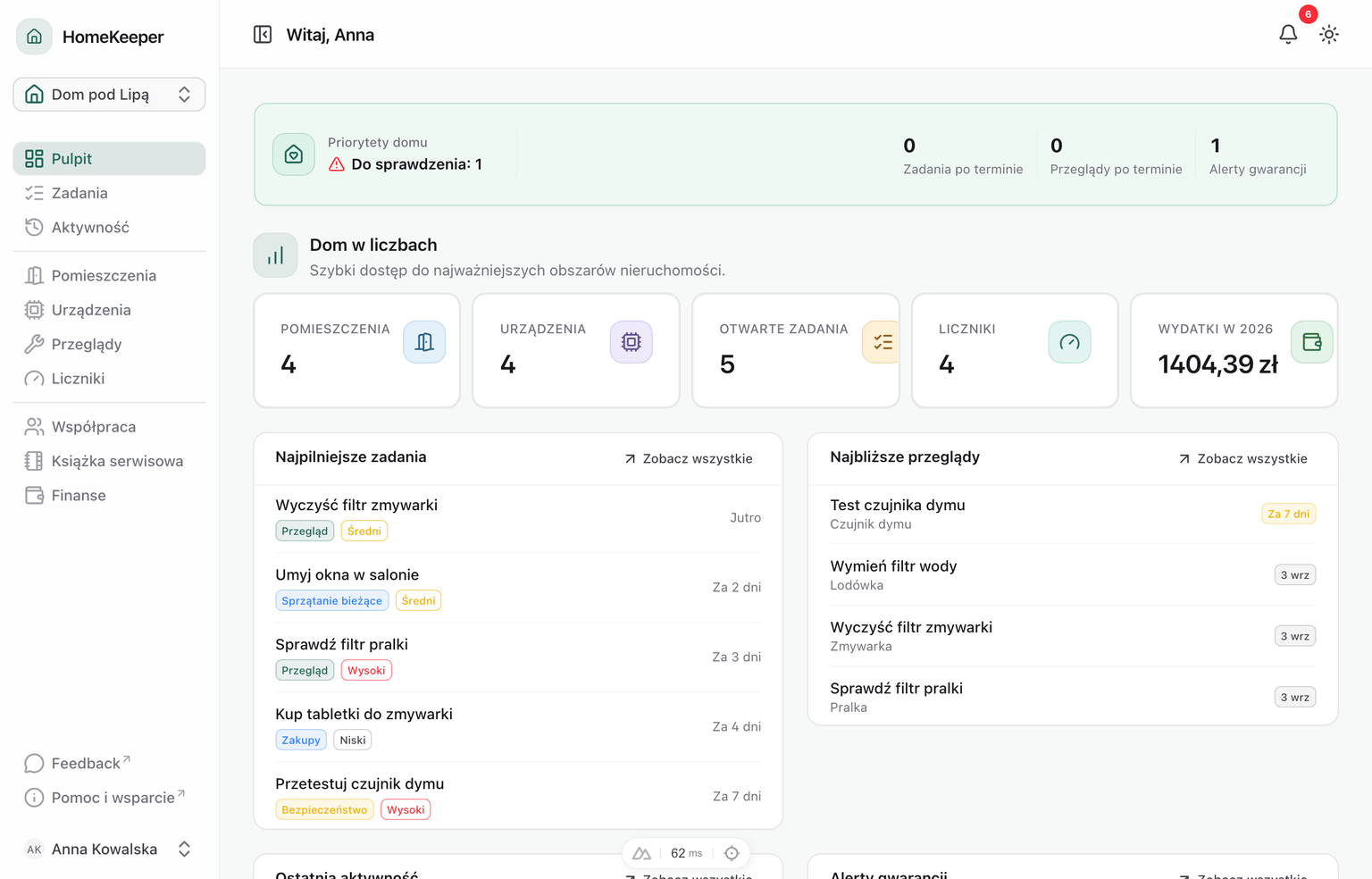Click the 1404,39 zł expenses value

[x=1218, y=364]
